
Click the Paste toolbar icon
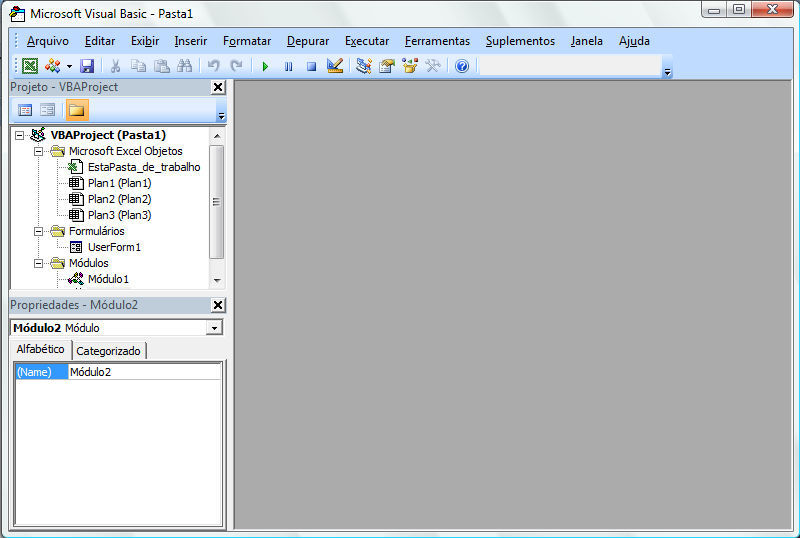tap(162, 66)
